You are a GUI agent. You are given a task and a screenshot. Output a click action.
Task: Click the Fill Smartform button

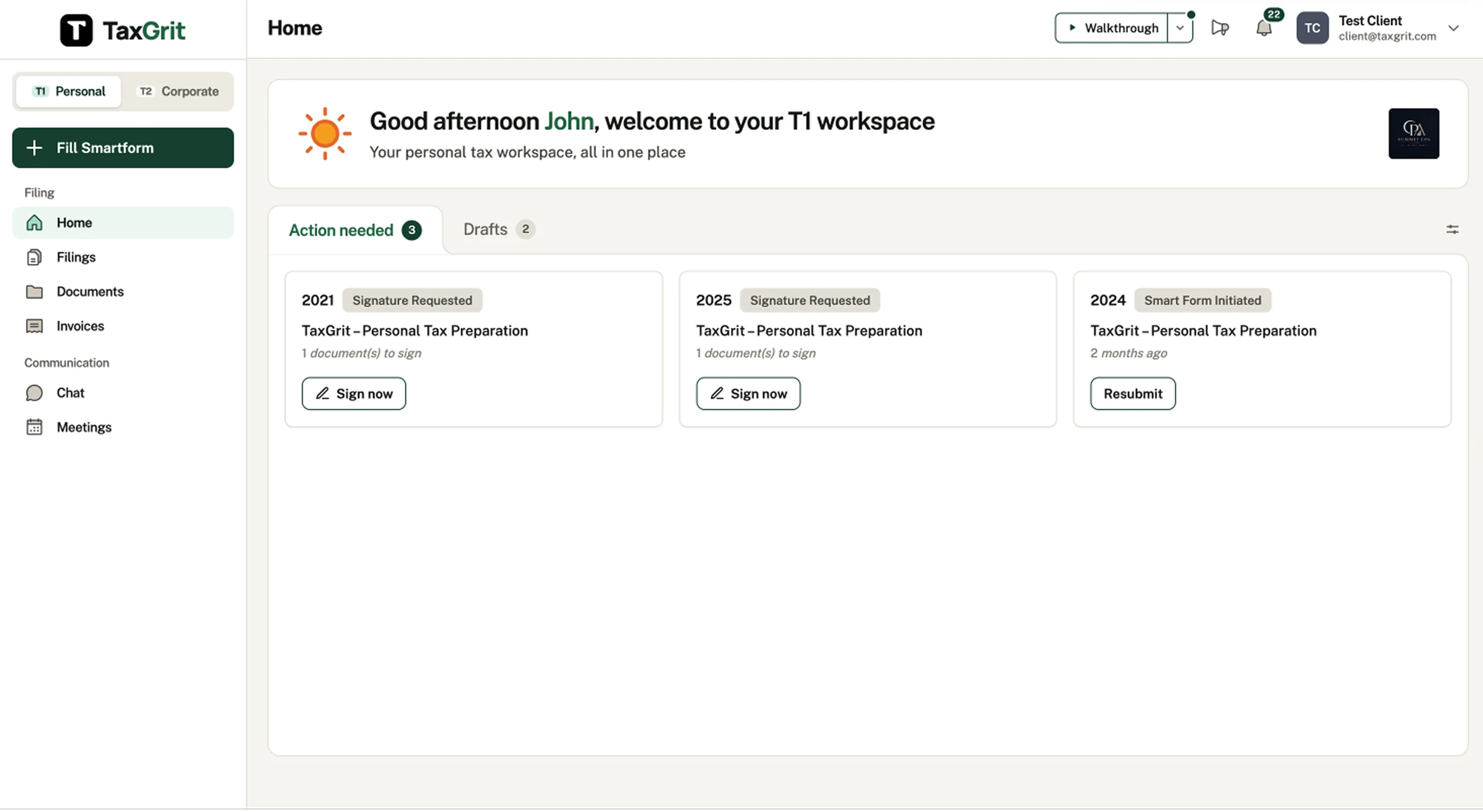(123, 148)
